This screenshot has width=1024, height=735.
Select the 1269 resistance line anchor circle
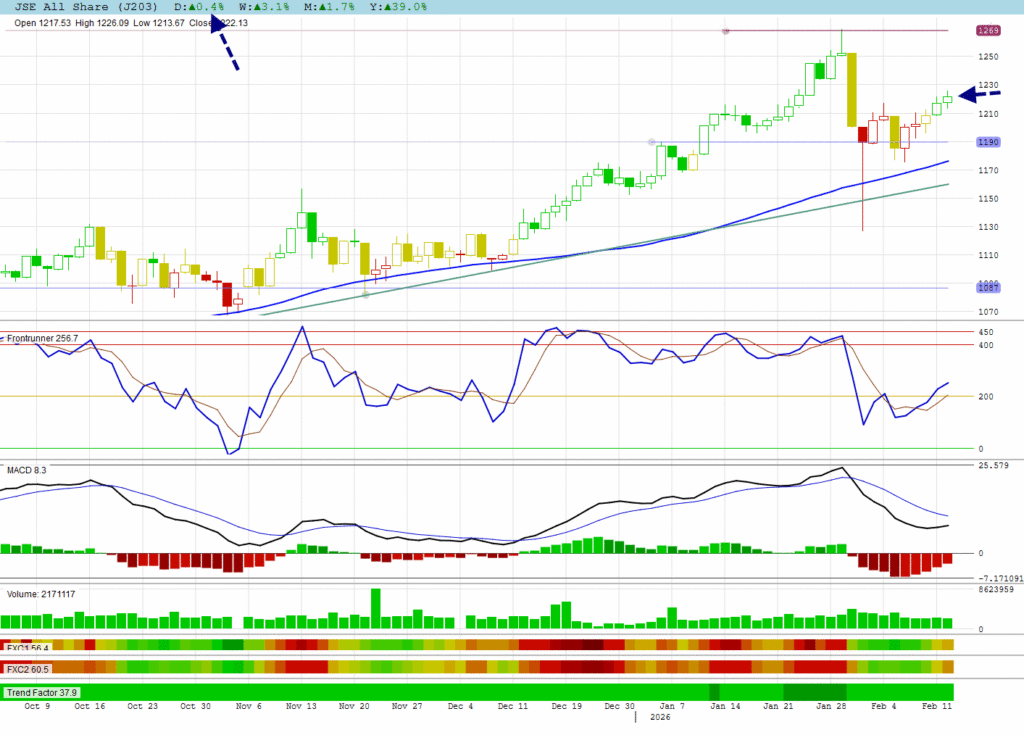point(726,31)
